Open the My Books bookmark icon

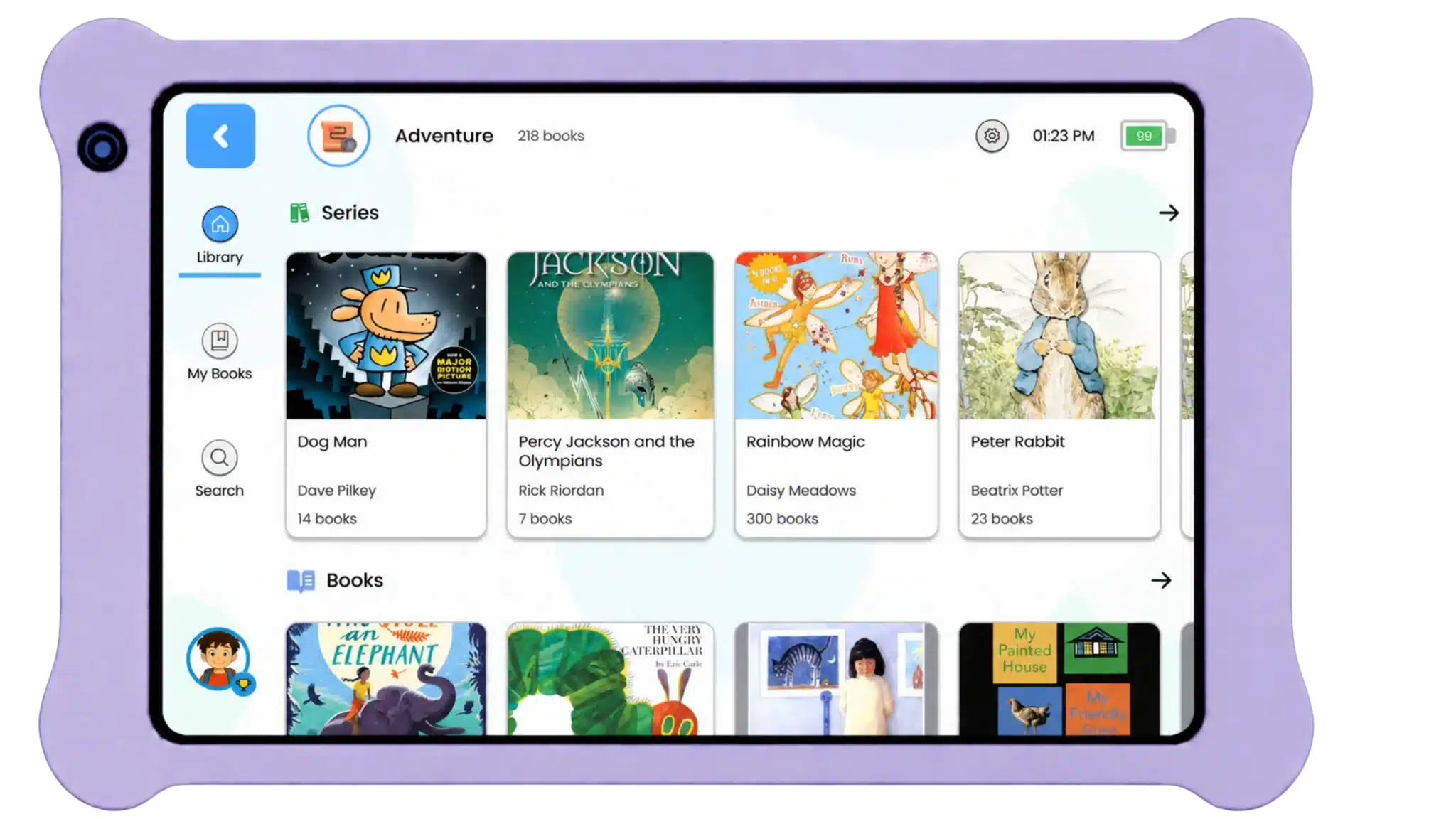tap(220, 341)
